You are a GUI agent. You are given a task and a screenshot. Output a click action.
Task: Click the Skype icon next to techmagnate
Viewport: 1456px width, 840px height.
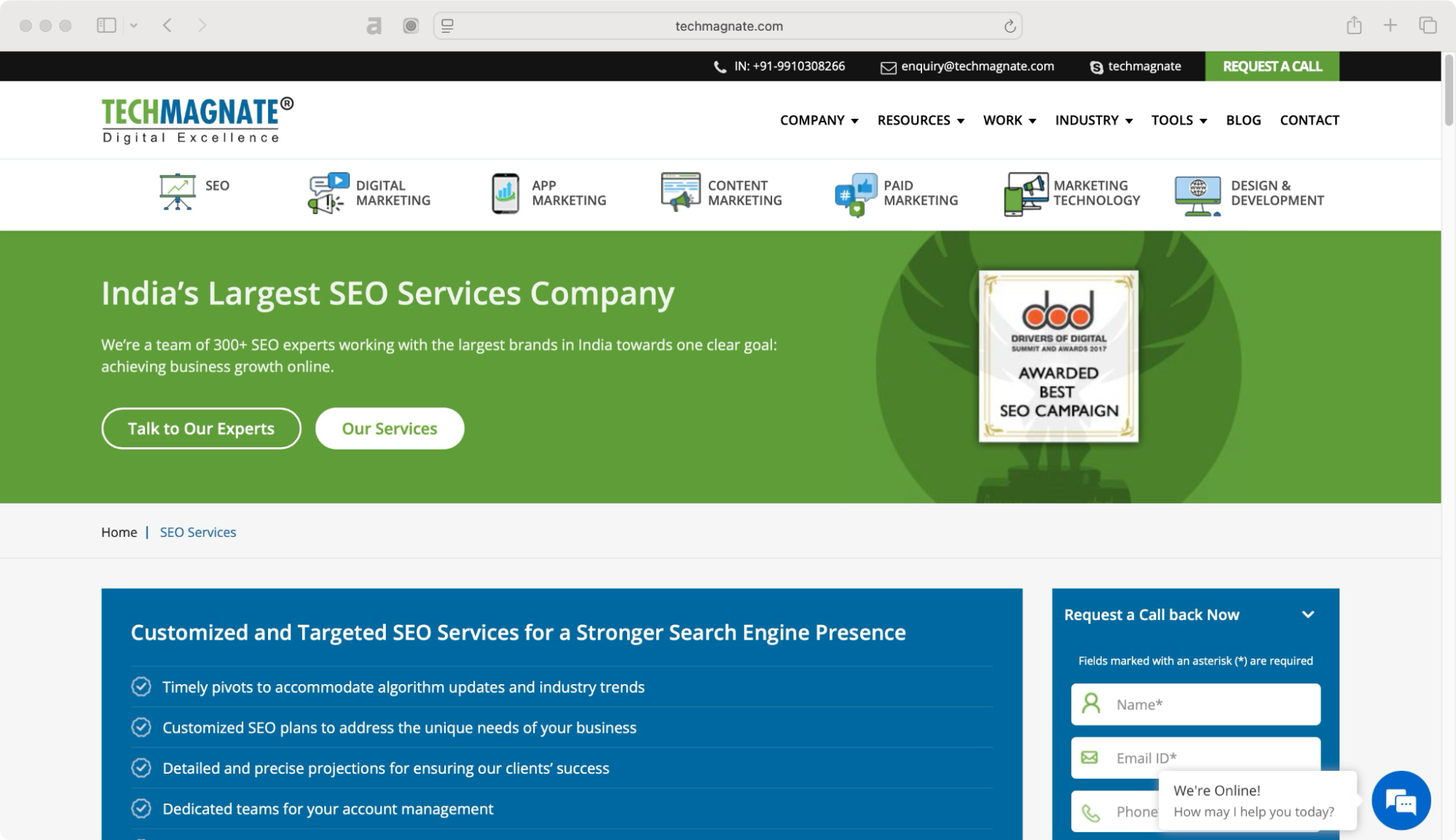pos(1096,66)
